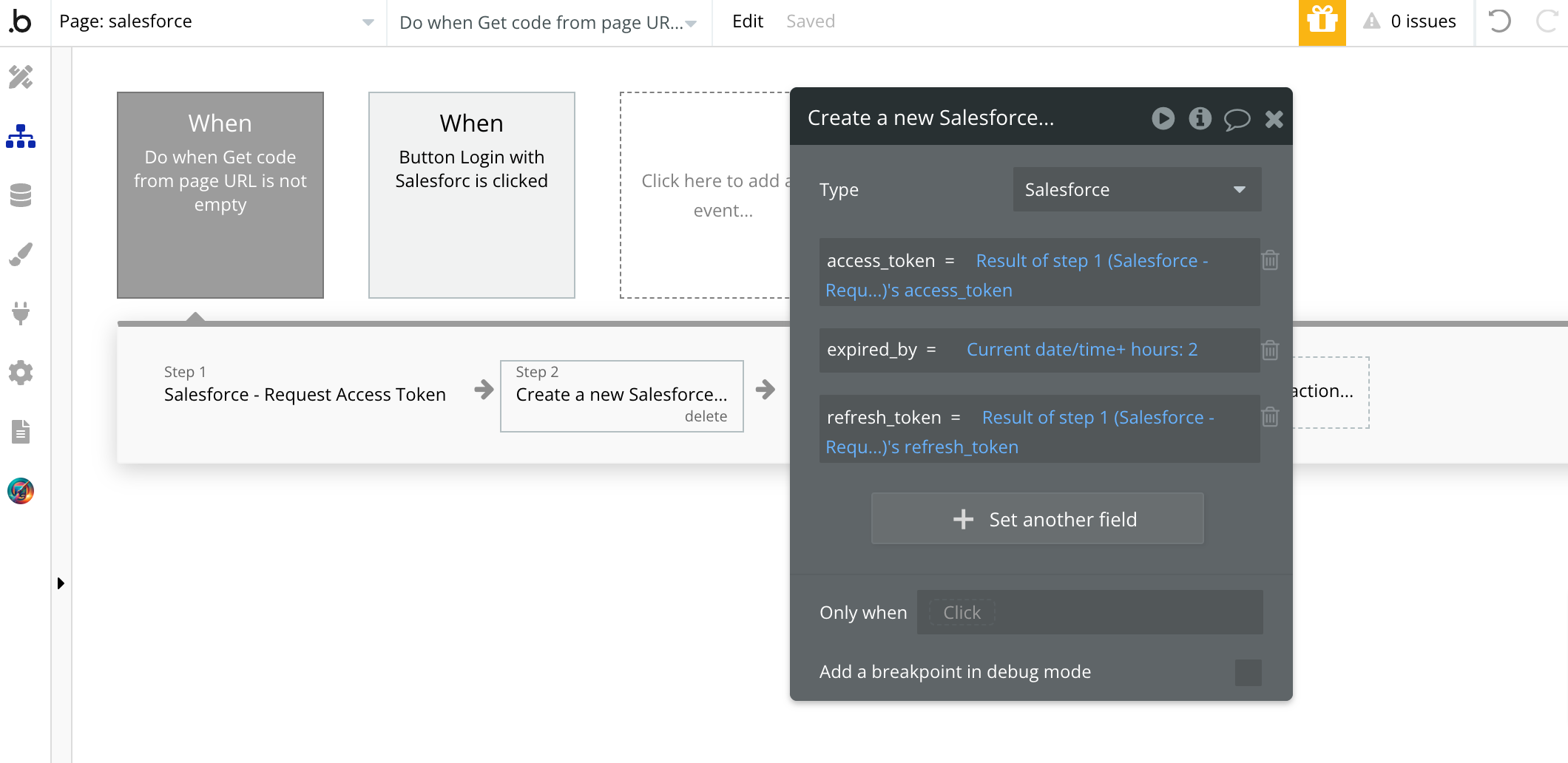This screenshot has height=763, width=1568.
Task: Open the Workflow tab icon in sidebar
Action: [21, 136]
